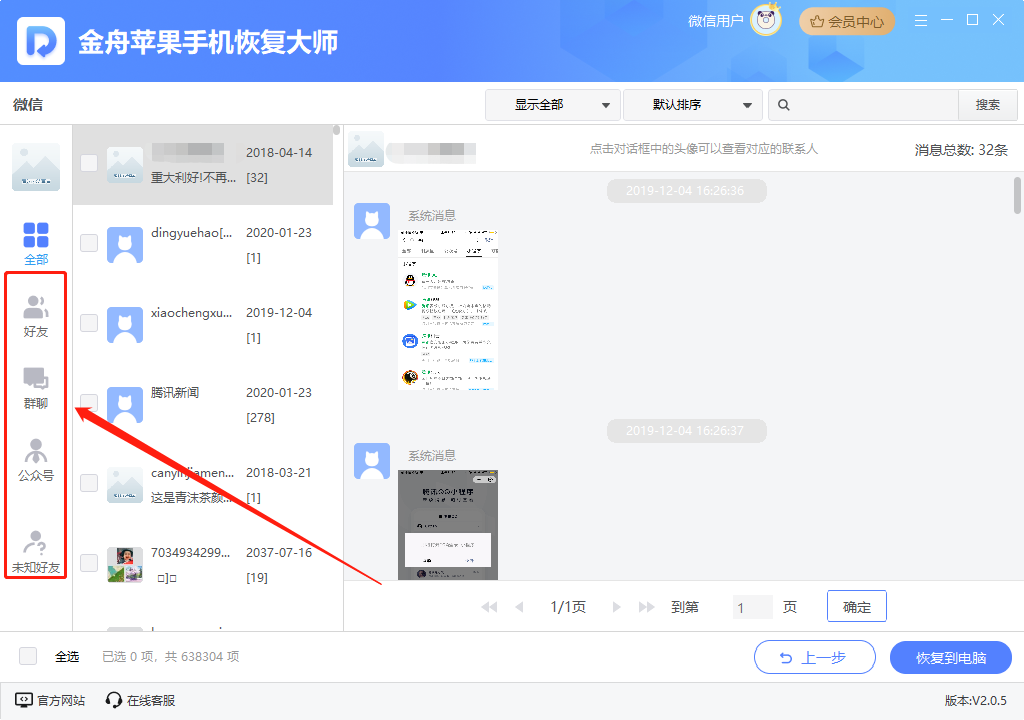The height and width of the screenshot is (720, 1024).
Task: Open 在线客服 online support
Action: pos(140,700)
